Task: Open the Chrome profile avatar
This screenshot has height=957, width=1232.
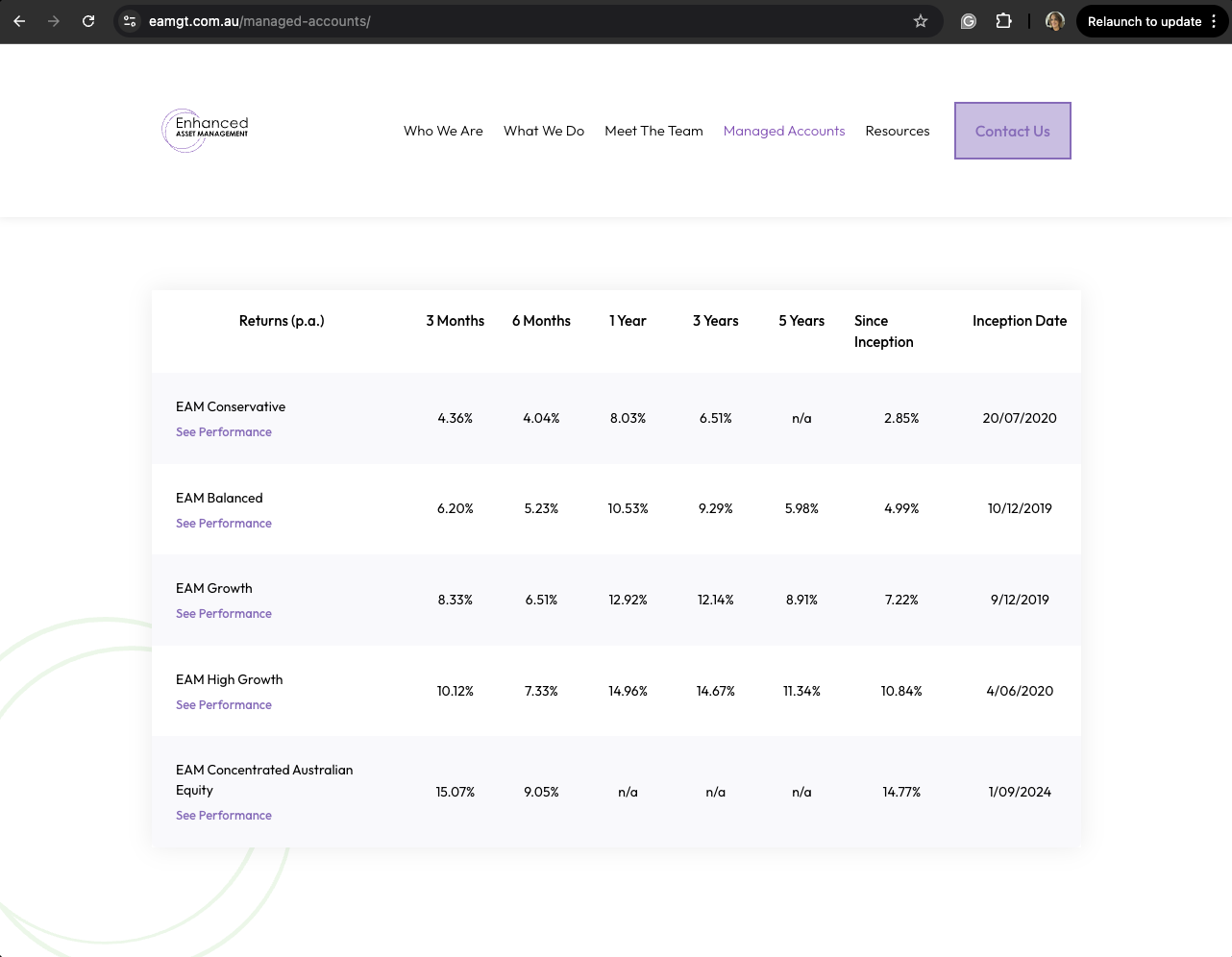Action: pyautogui.click(x=1055, y=21)
